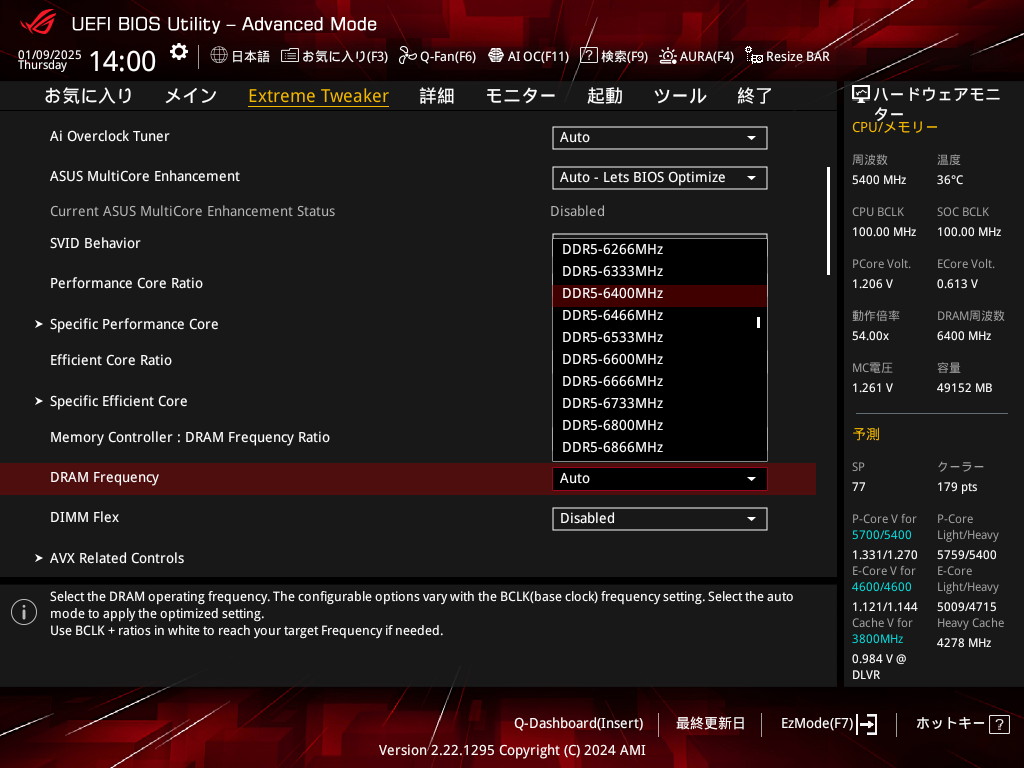The image size is (1024, 768).
Task: Switch to the モニター tab
Action: (x=520, y=96)
